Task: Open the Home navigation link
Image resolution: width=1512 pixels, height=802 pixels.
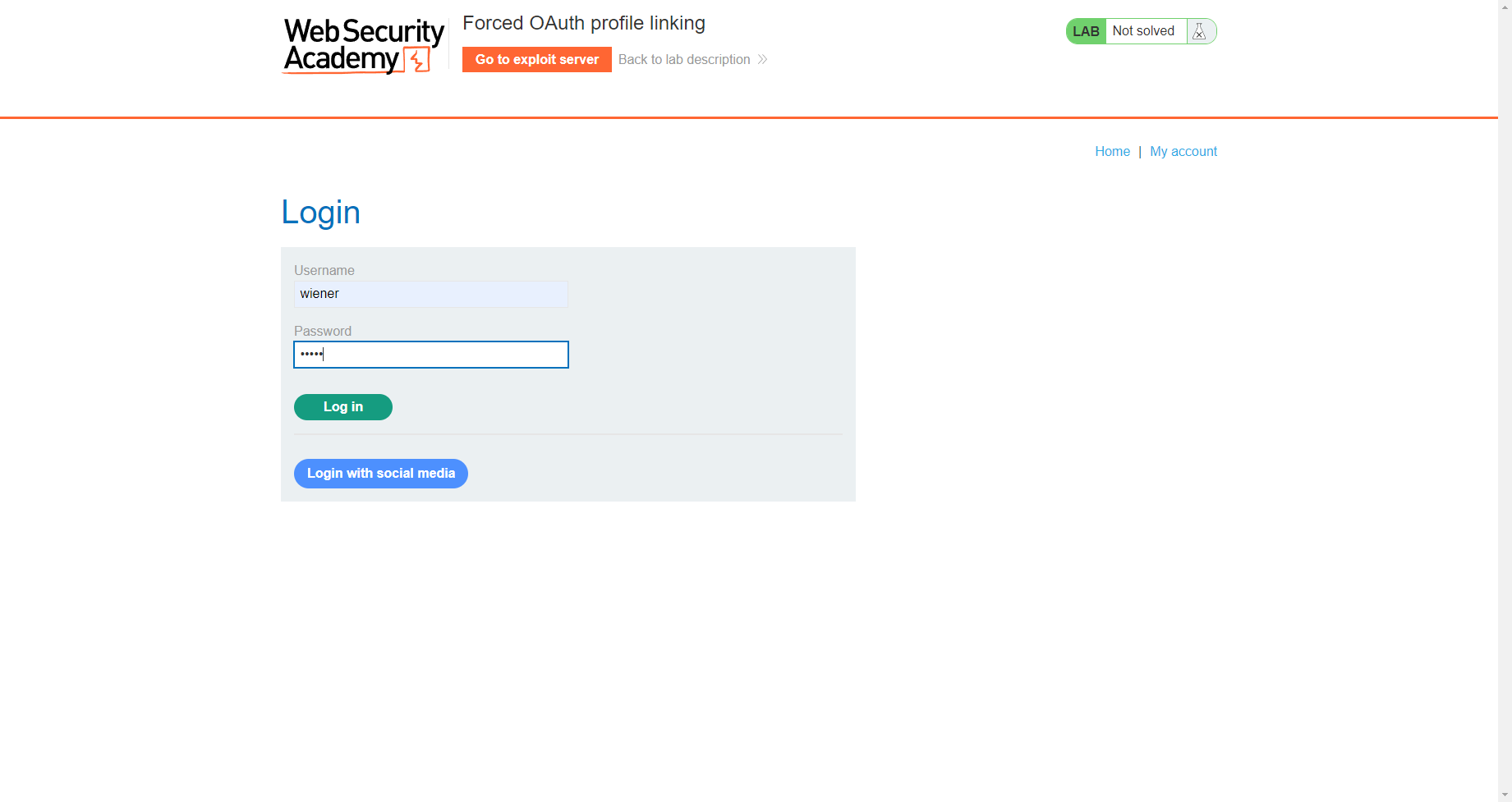Action: pyautogui.click(x=1112, y=151)
